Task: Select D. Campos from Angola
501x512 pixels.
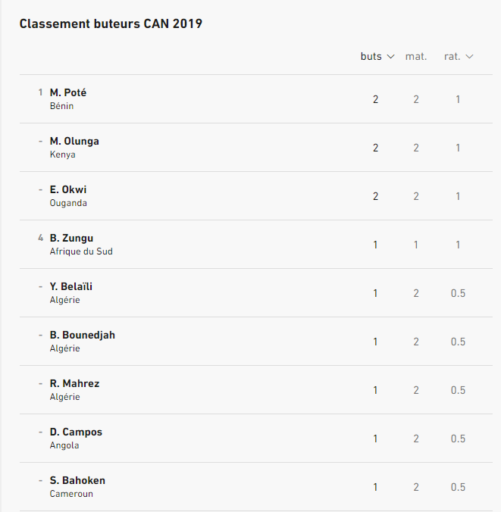Action: click(x=76, y=432)
